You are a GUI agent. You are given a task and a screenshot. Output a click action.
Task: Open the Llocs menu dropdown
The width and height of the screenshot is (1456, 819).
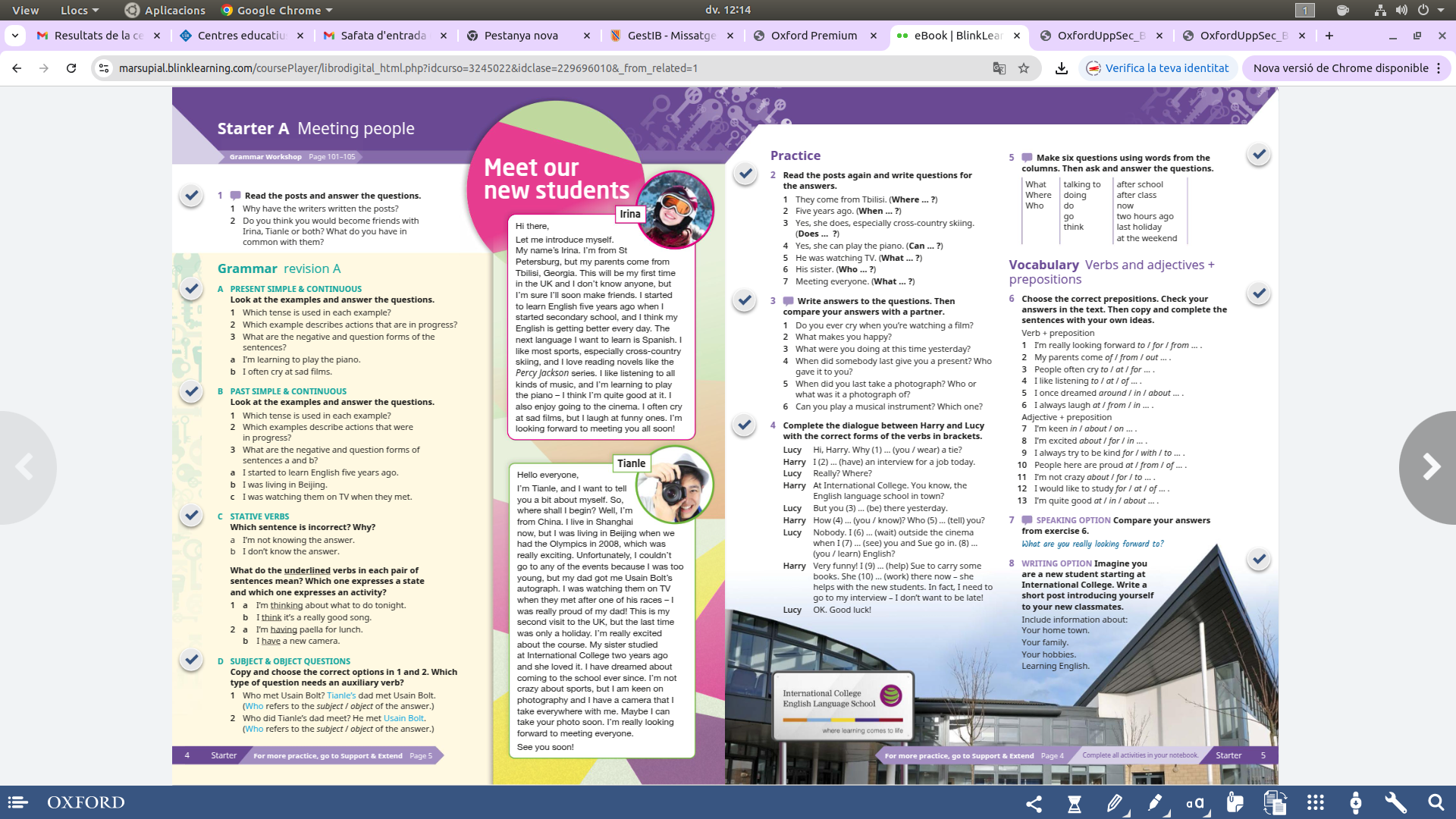[80, 11]
